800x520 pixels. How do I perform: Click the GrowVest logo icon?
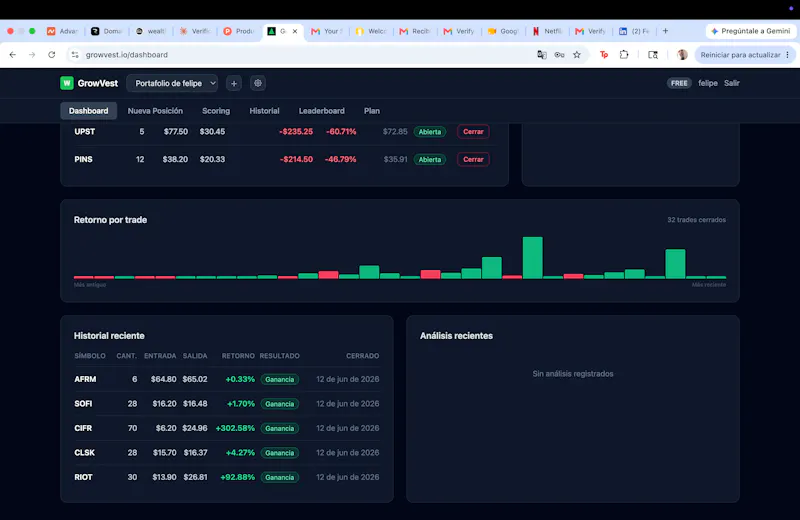67,83
